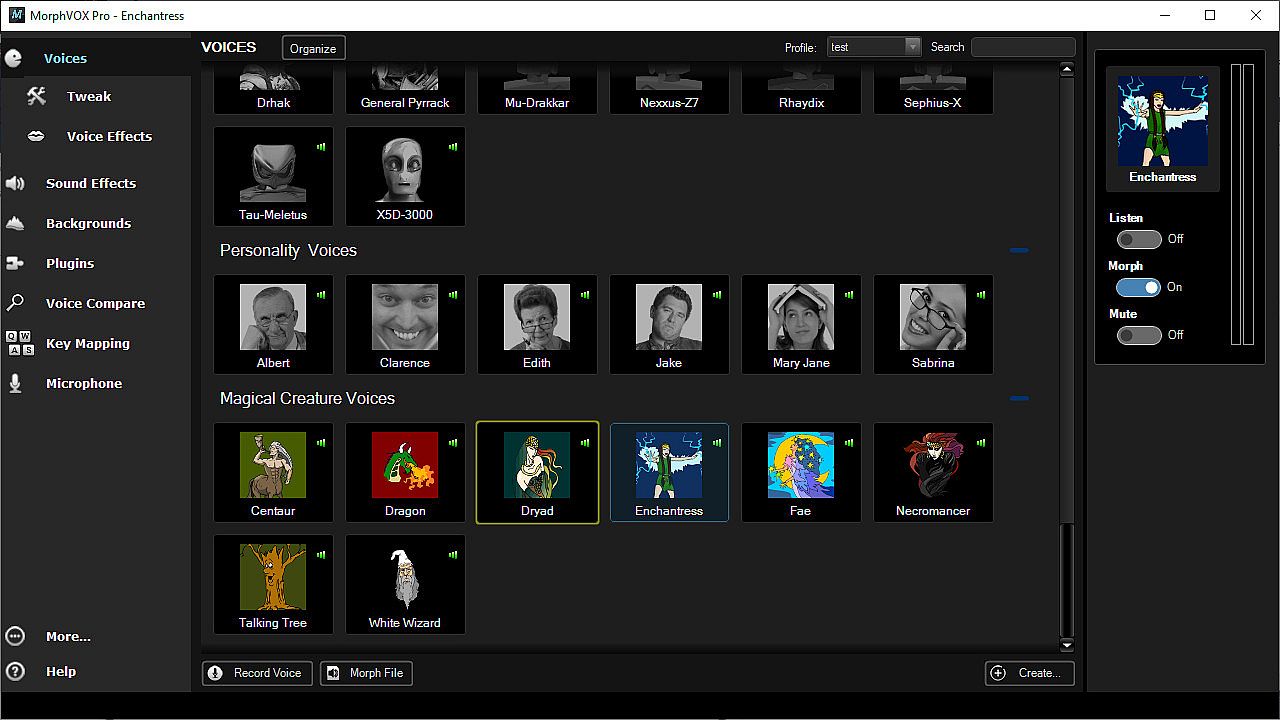Turn on the Listen toggle
1280x720 pixels.
1139,239
